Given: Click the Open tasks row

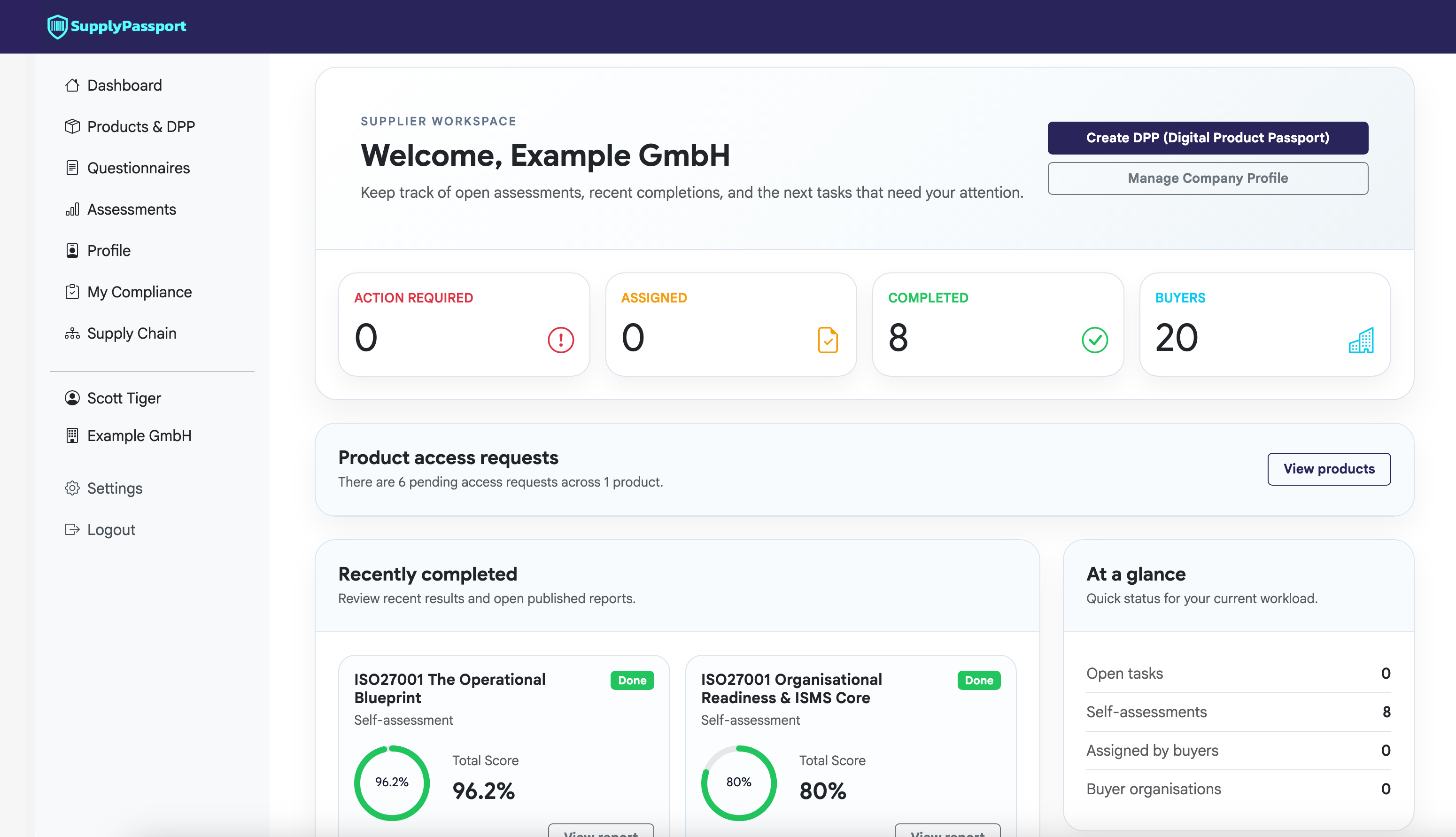Looking at the screenshot, I should (x=1238, y=673).
